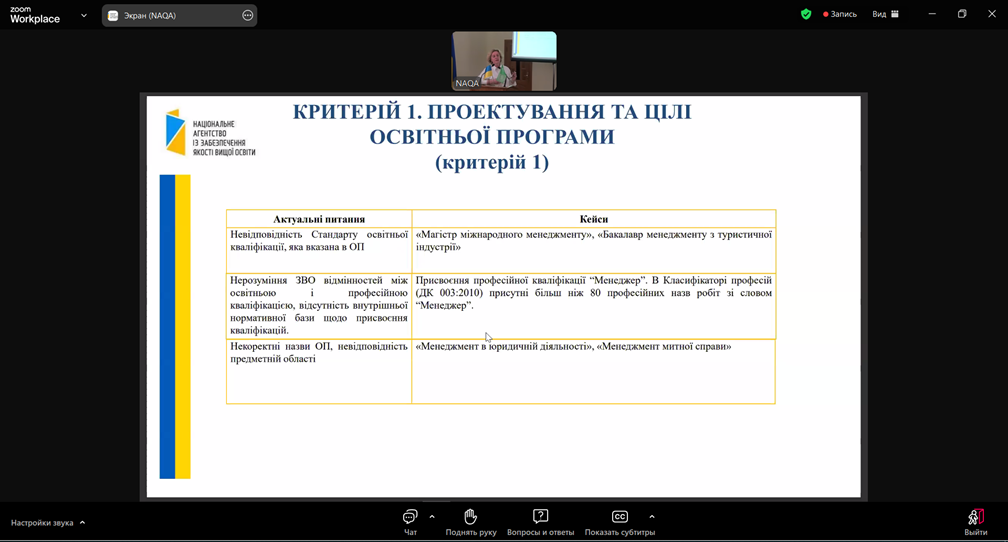Select the Экран (NAQA) screen share tab
The height and width of the screenshot is (542, 1008).
[179, 15]
